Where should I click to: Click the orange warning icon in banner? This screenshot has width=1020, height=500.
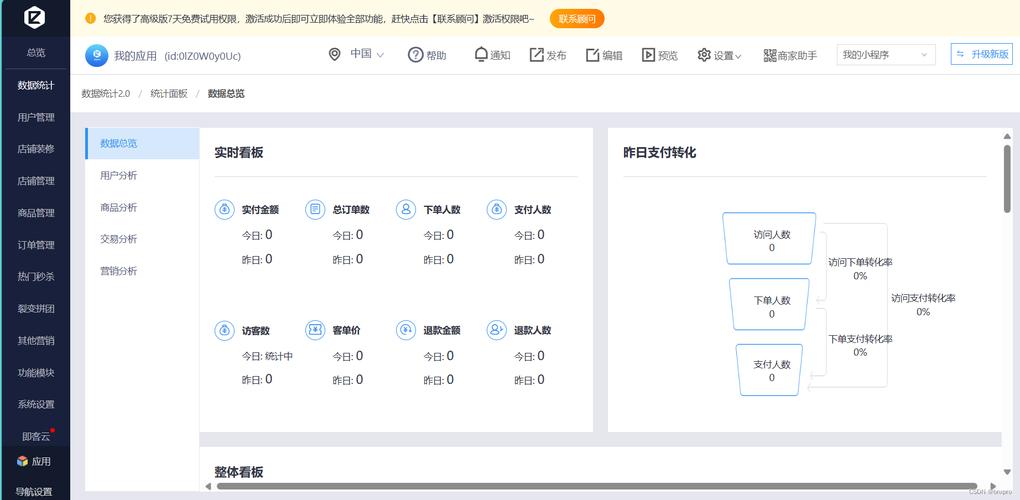[90, 18]
